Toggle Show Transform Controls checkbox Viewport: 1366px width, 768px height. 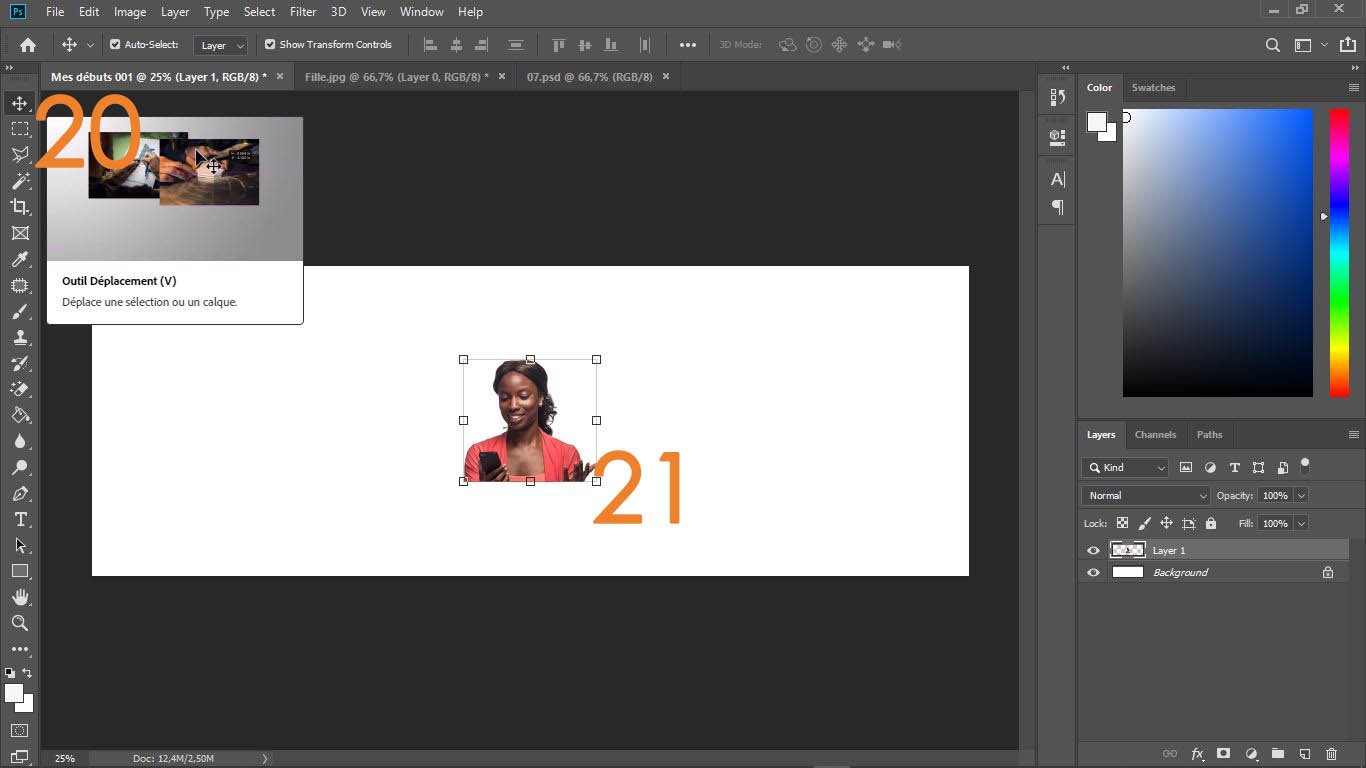270,45
